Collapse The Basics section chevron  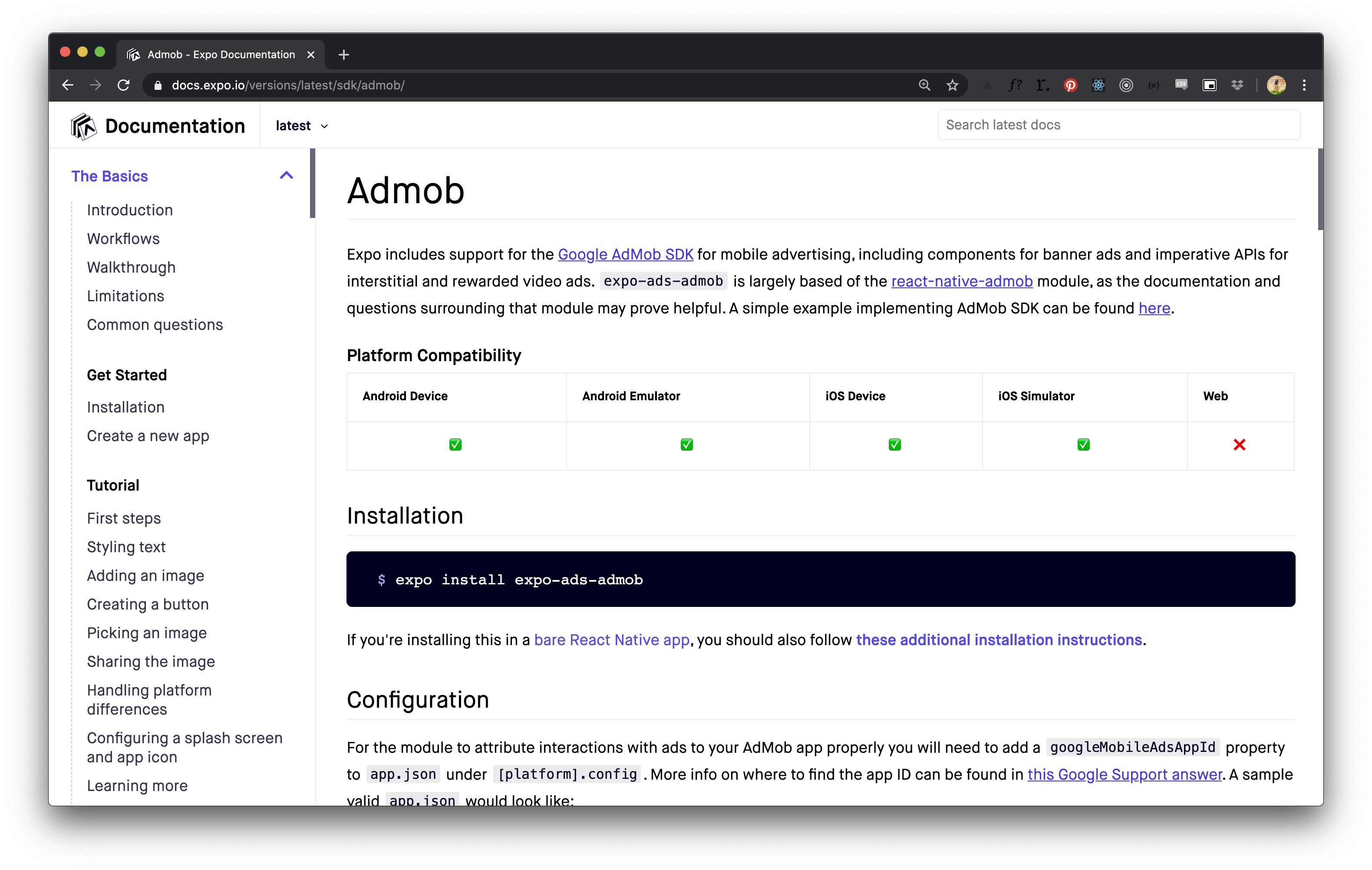287,175
